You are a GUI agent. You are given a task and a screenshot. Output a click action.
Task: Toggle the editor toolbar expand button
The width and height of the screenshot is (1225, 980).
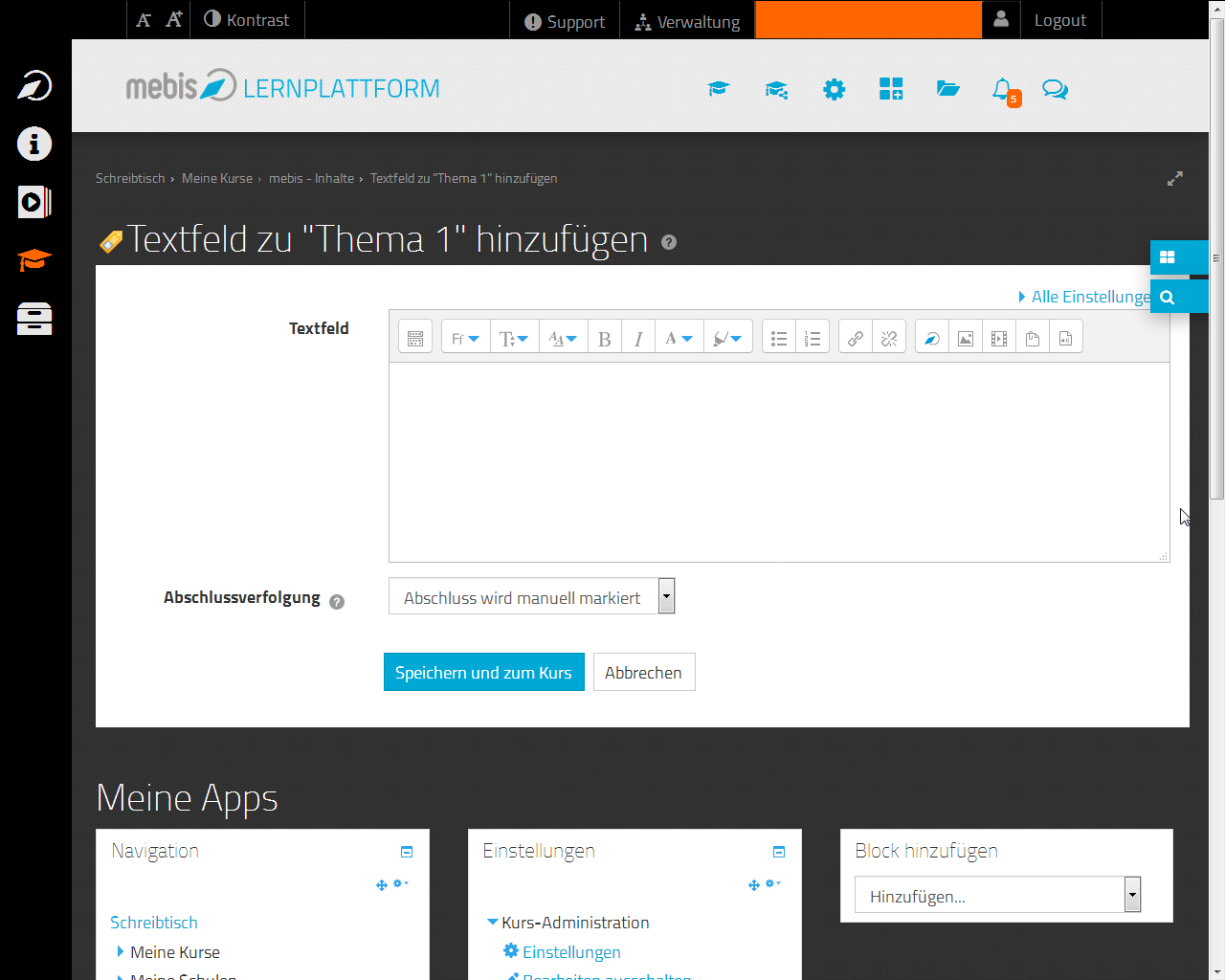pos(415,339)
